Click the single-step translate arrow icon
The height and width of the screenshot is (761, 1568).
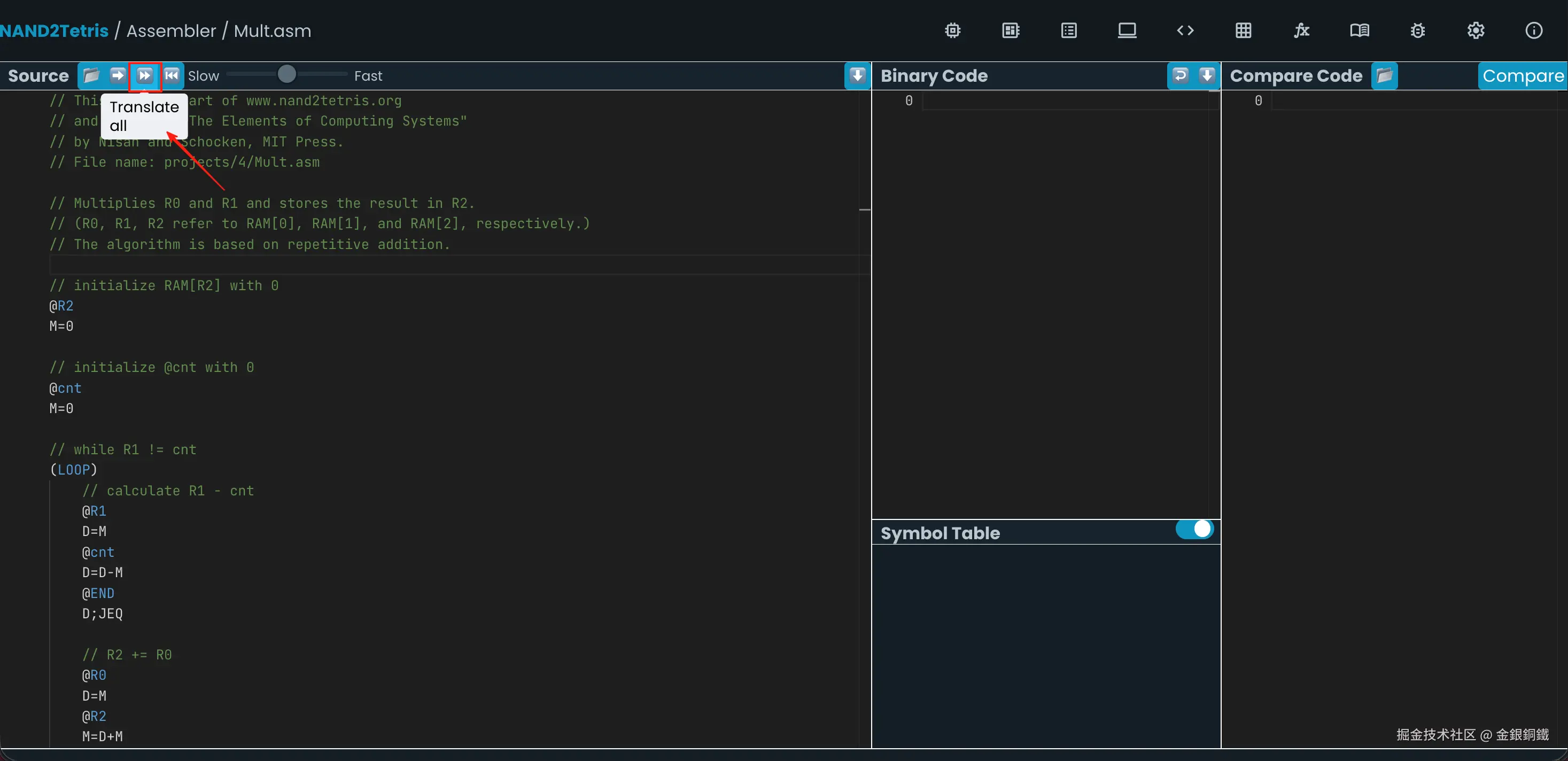point(118,75)
